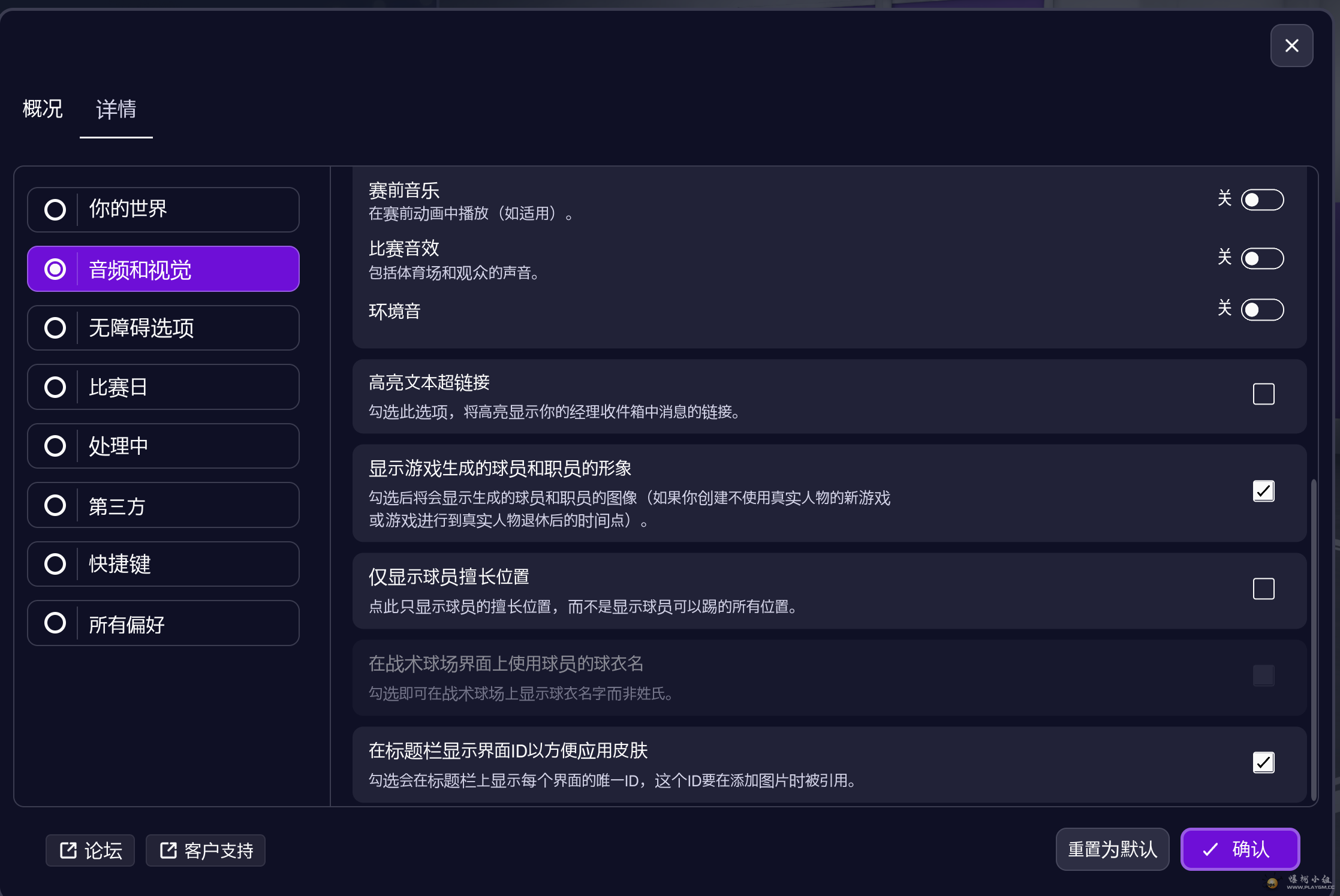Click the checkmark icon on 确认 button
Image resolution: width=1340 pixels, height=896 pixels.
click(x=1210, y=849)
